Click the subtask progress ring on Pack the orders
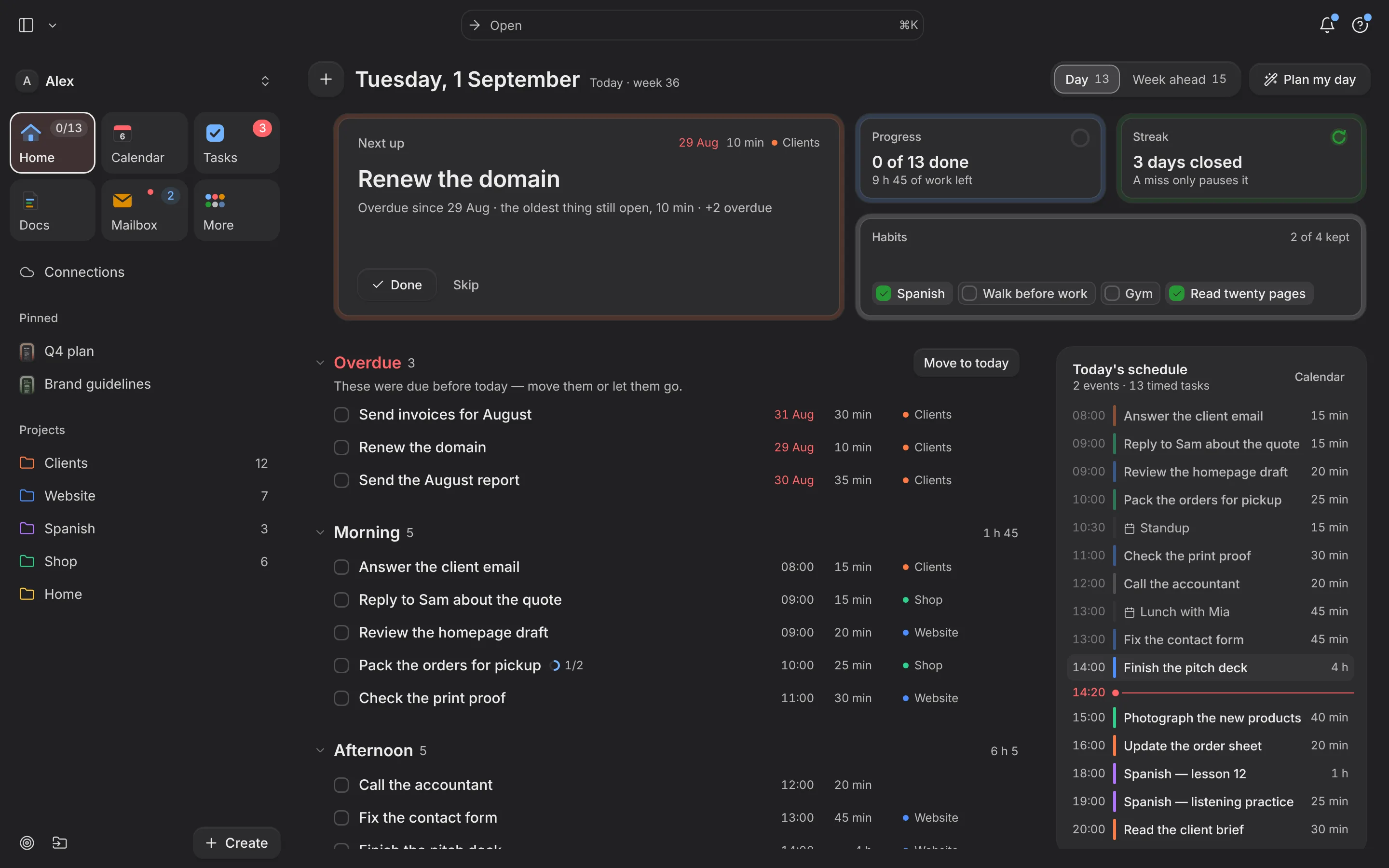 click(x=555, y=665)
